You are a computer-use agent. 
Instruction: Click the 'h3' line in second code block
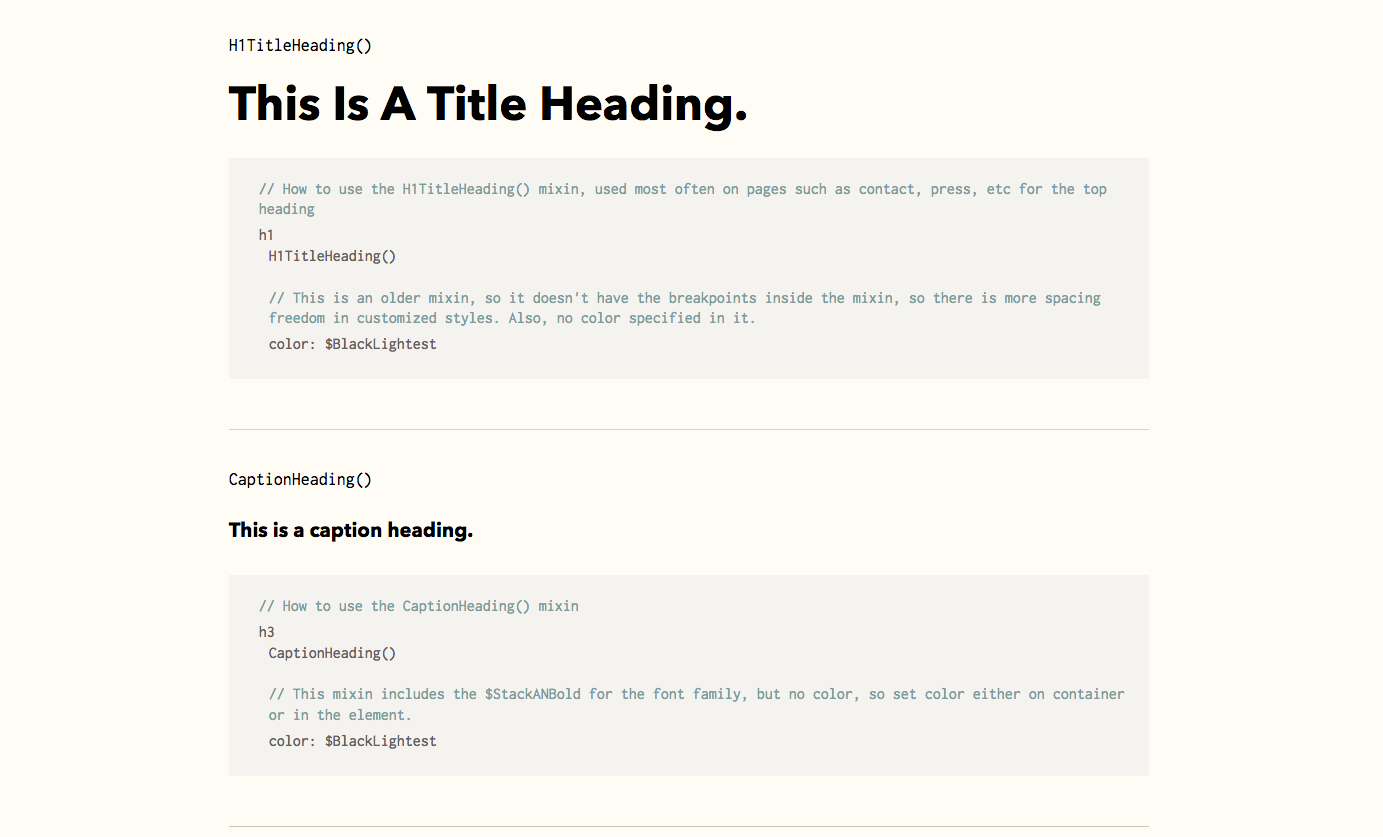pos(266,632)
